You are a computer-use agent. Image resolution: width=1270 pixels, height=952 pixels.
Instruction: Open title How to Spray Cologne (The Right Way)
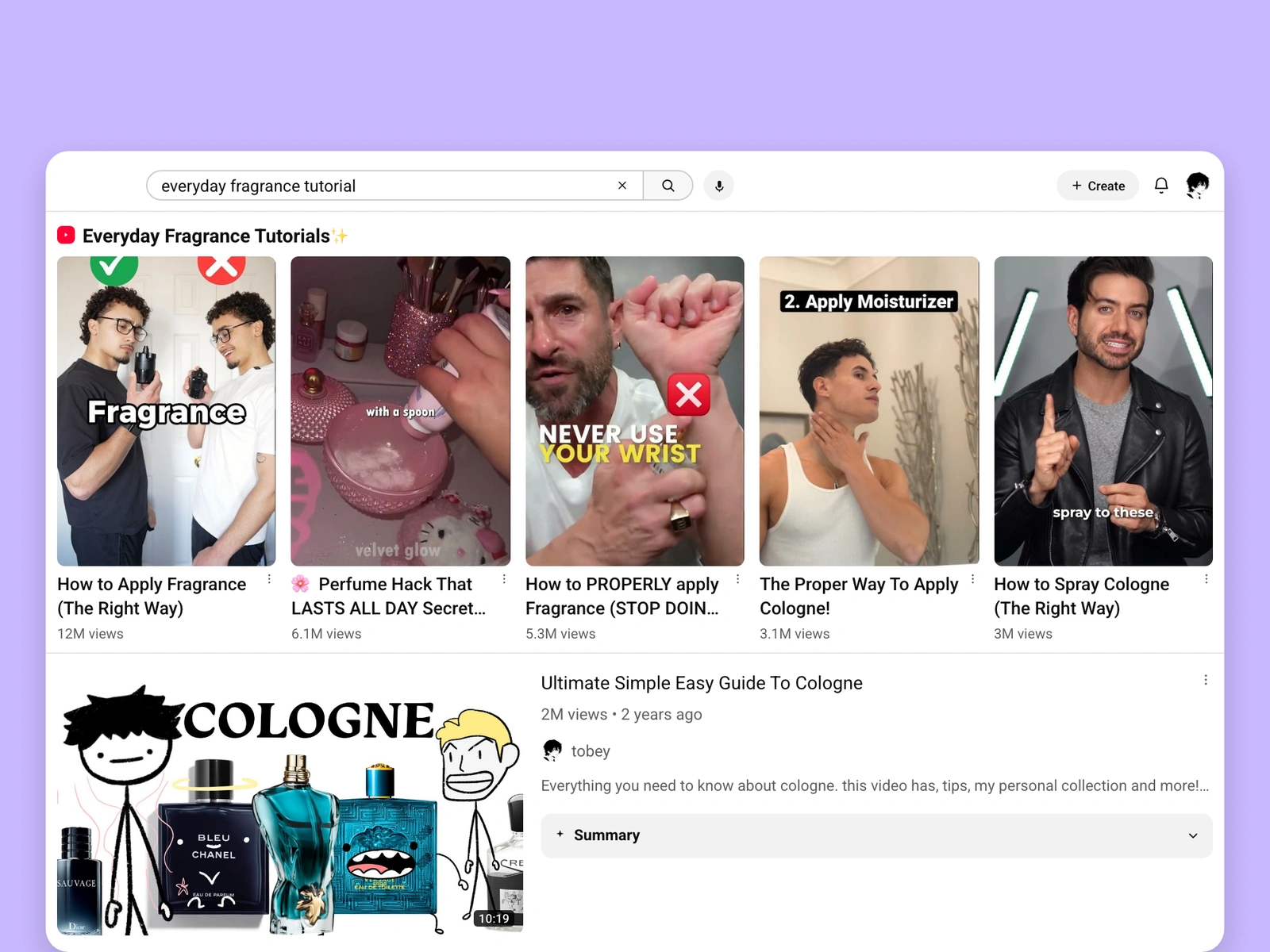pyautogui.click(x=1081, y=597)
